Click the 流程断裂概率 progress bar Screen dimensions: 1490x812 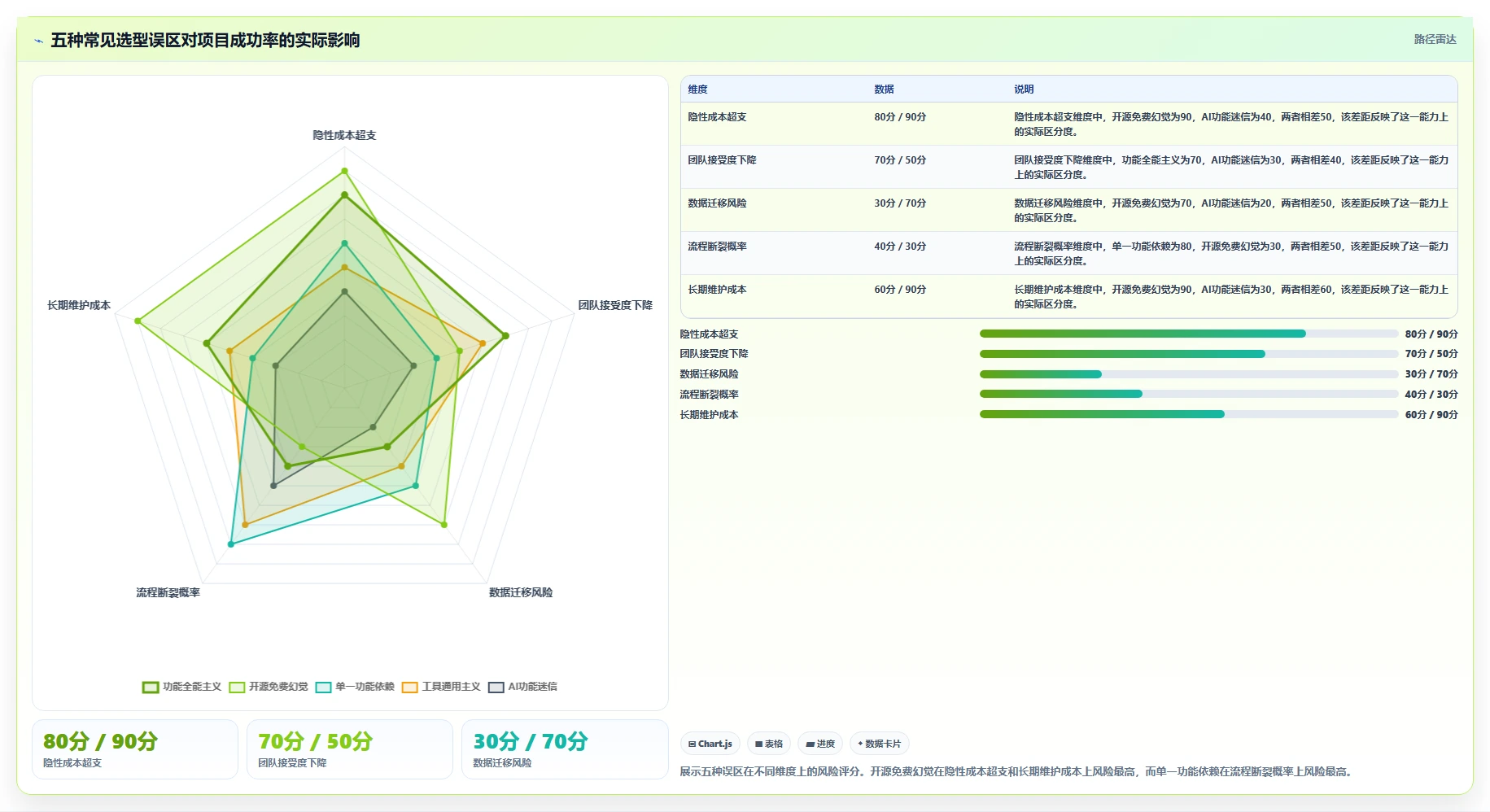[x=1189, y=394]
